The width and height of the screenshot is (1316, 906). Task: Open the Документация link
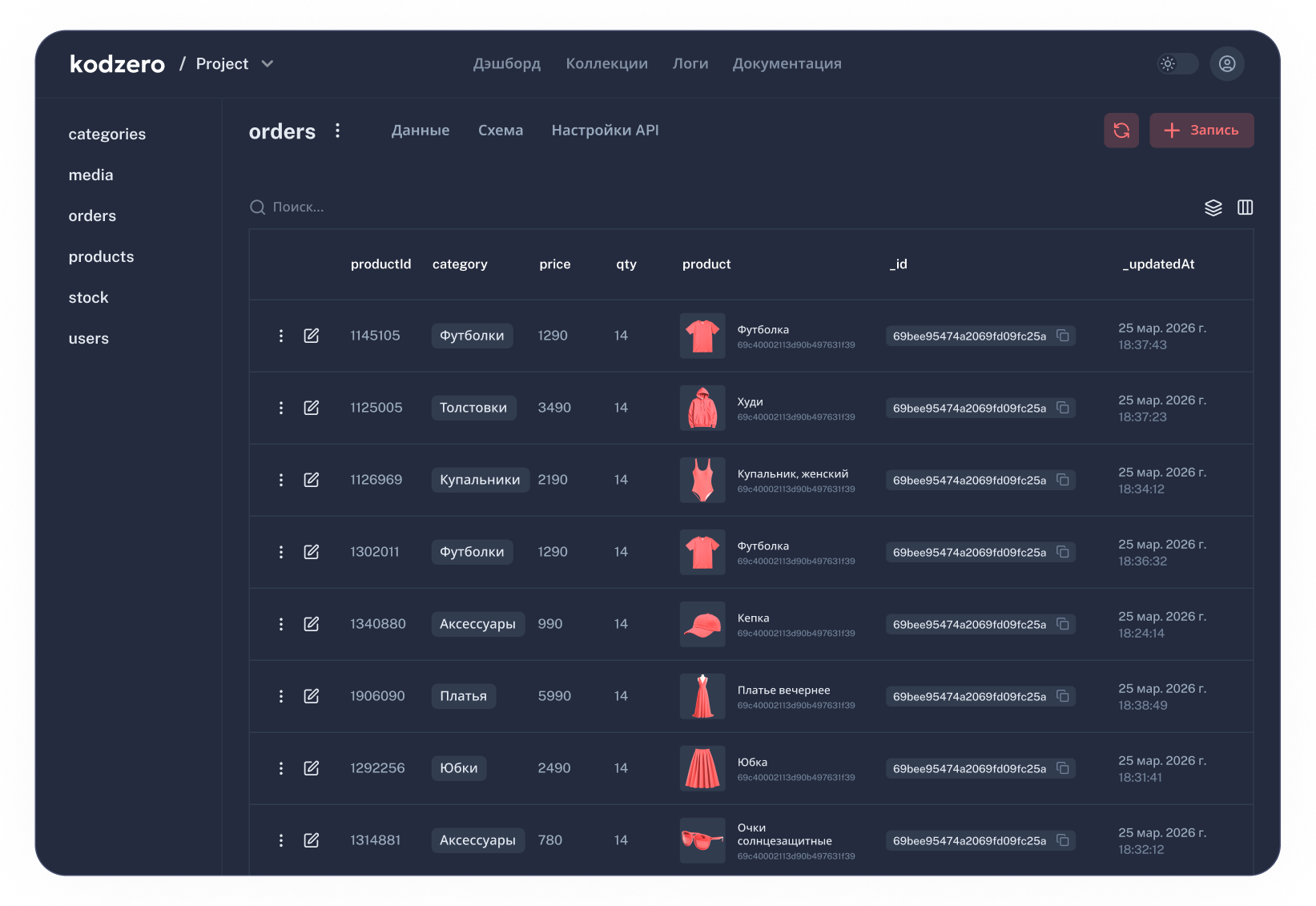pyautogui.click(x=787, y=64)
